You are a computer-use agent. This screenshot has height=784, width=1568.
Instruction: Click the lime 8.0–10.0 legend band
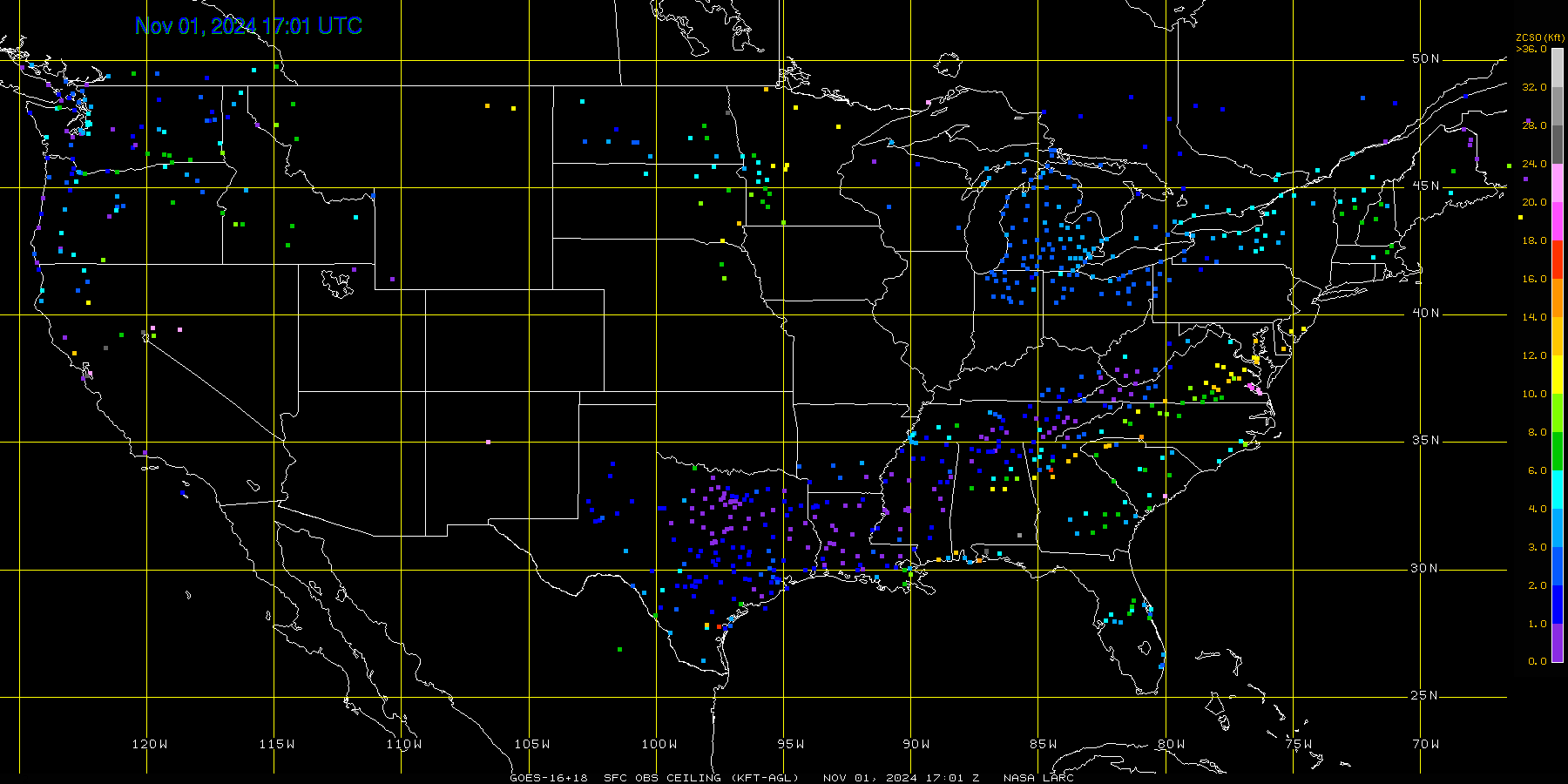(1558, 413)
